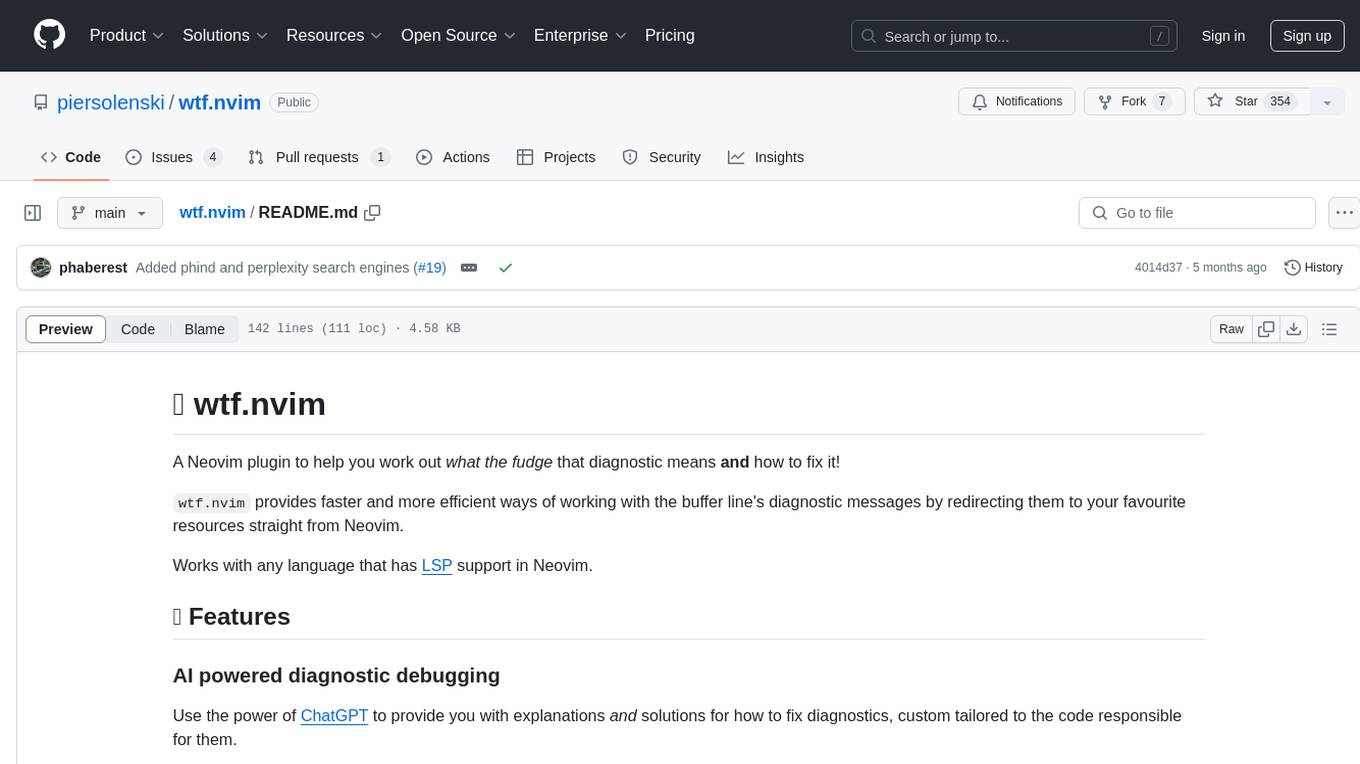
Task: Open phaberest avatar
Action: pos(41,267)
